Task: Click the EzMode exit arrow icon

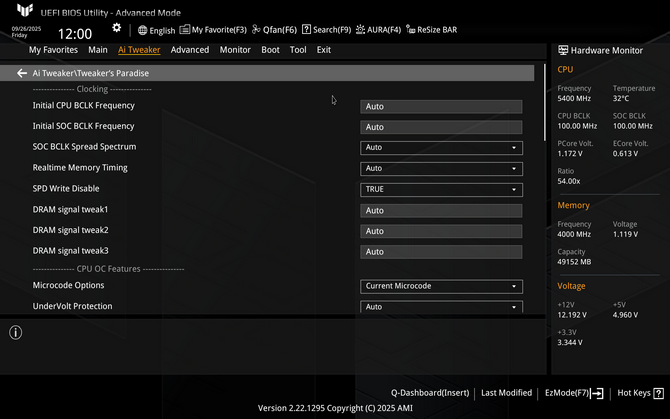Action: coord(597,393)
